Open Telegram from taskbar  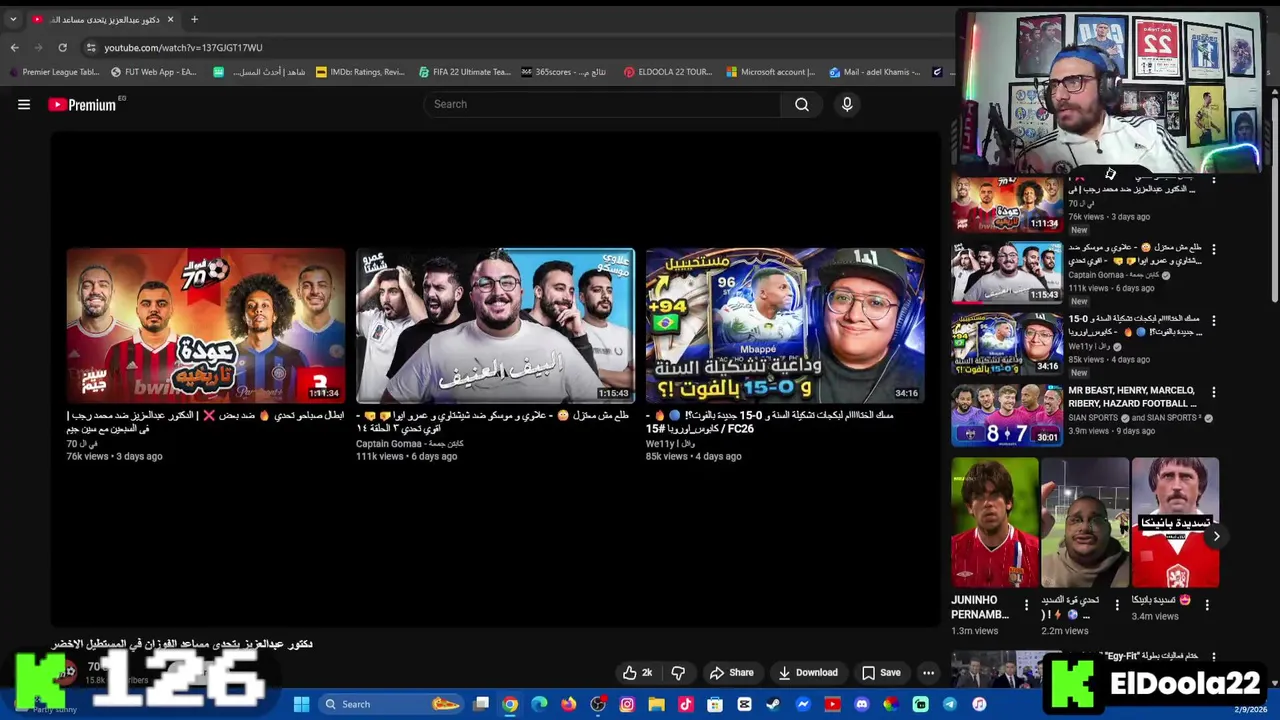coord(949,704)
